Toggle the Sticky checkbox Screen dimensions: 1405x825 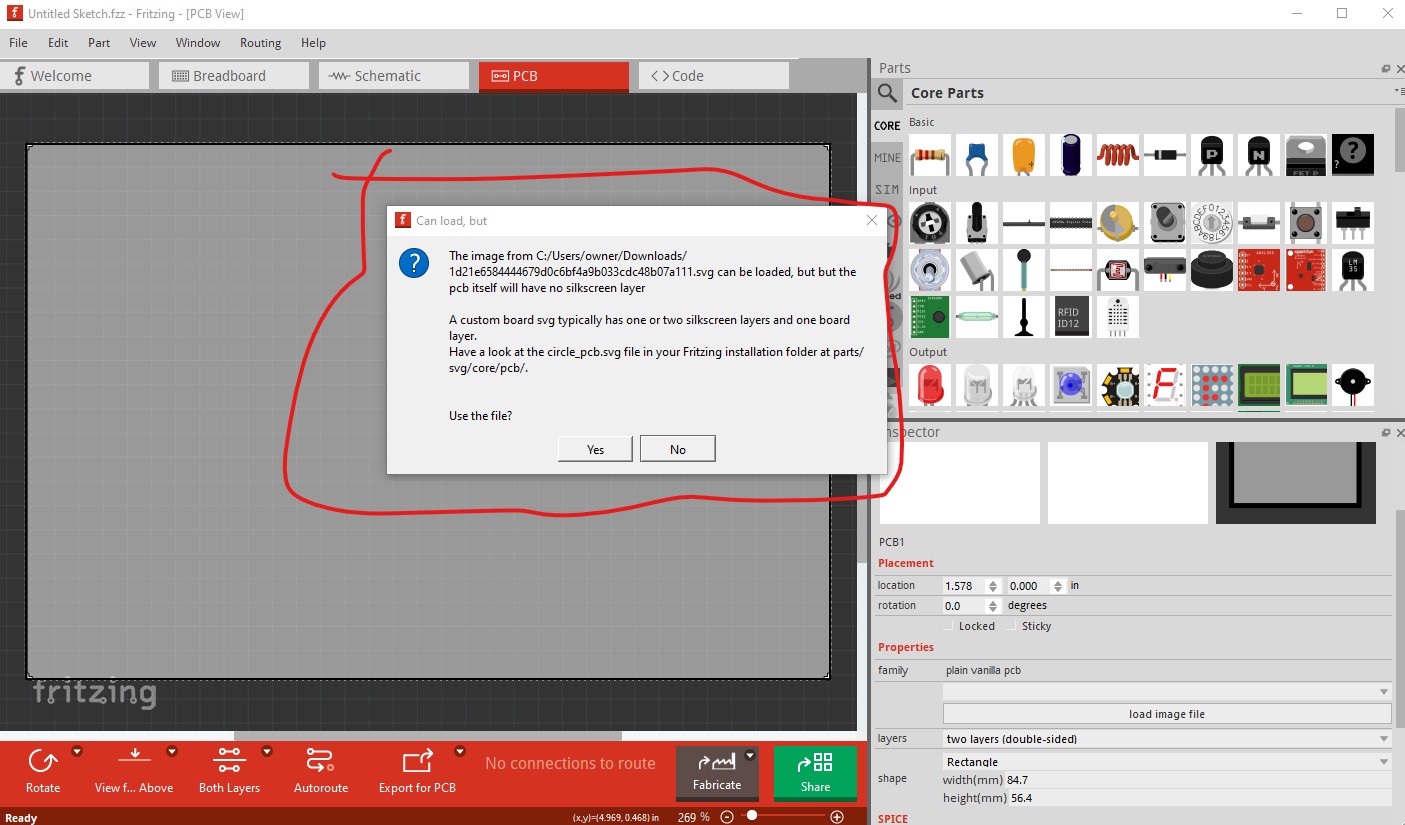[x=1012, y=626]
